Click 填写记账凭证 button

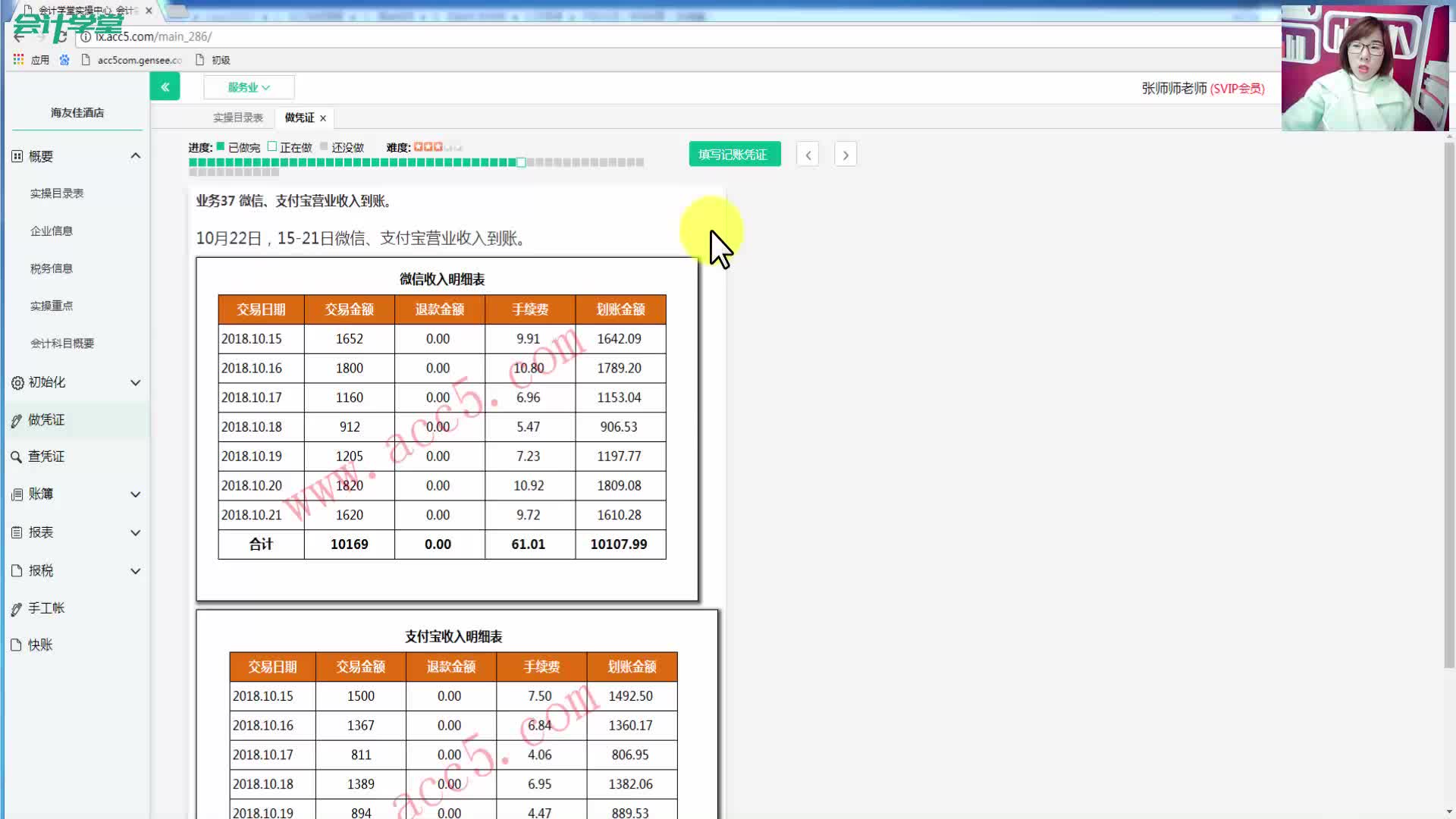coord(734,155)
